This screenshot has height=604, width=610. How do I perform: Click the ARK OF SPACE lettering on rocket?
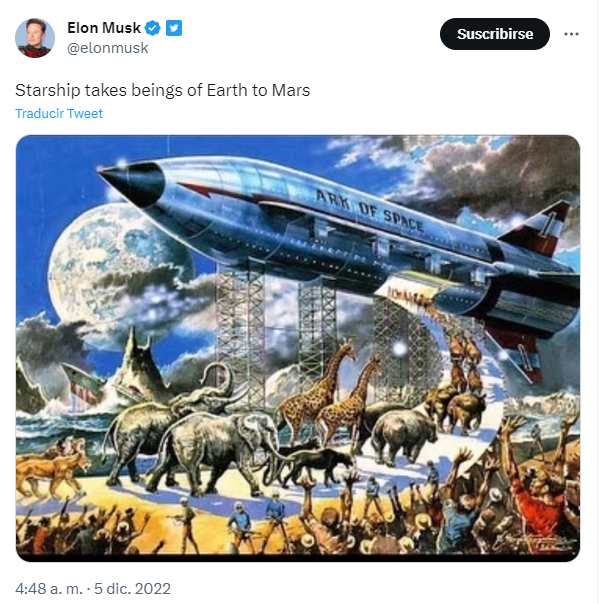tap(369, 210)
